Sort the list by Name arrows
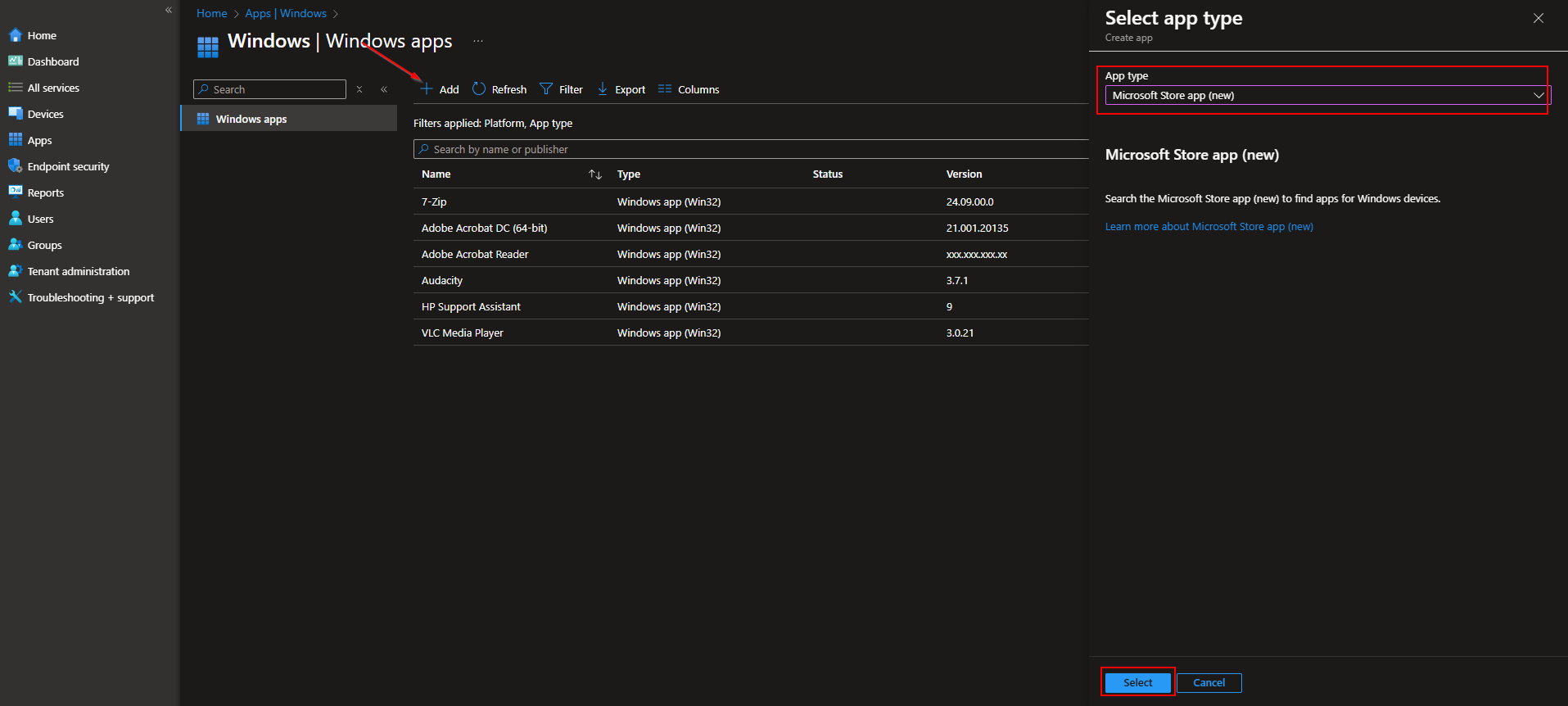Screen dimensions: 1568x706 click(x=595, y=174)
